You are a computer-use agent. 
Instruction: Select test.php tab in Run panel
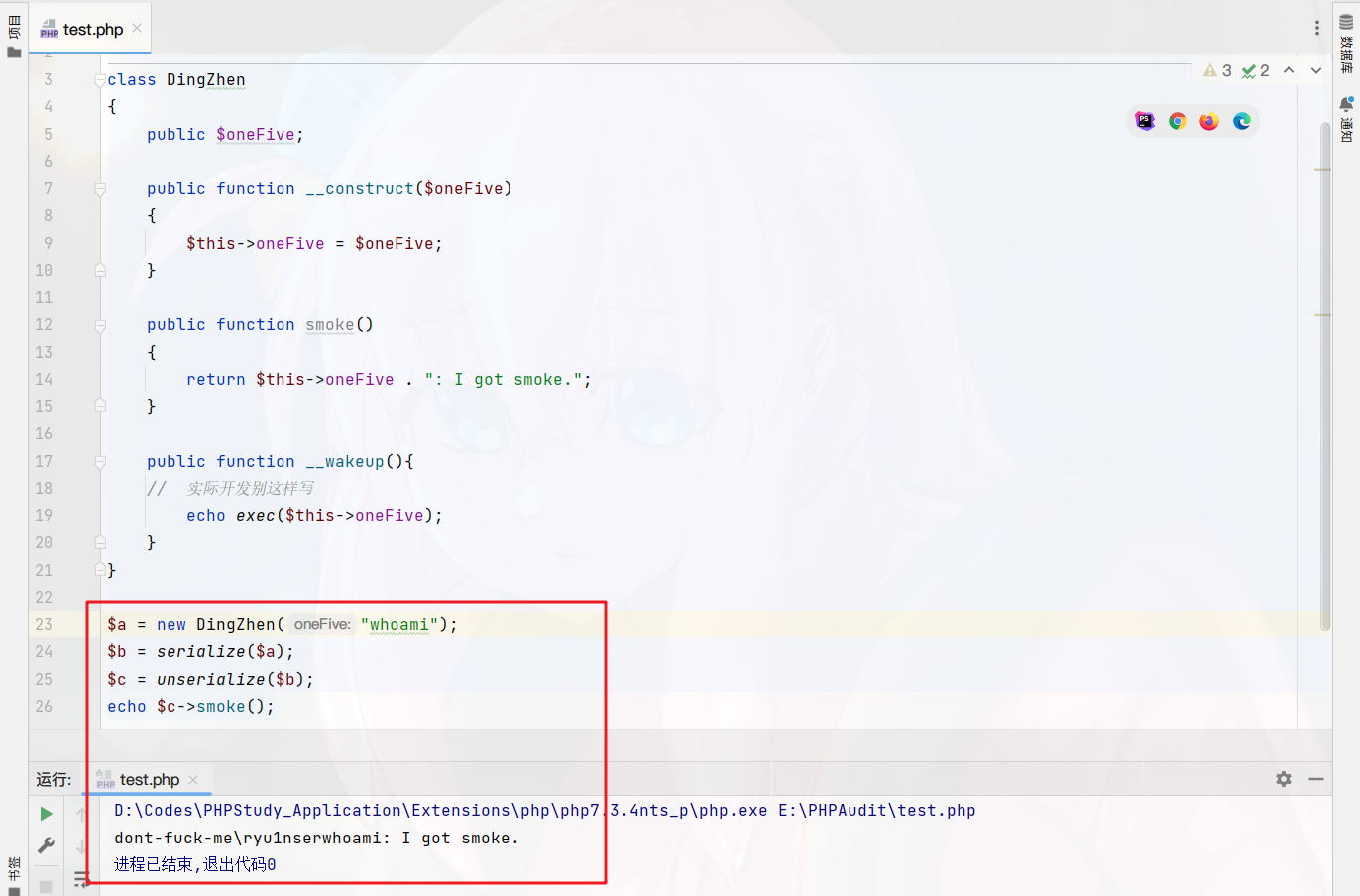coord(148,780)
